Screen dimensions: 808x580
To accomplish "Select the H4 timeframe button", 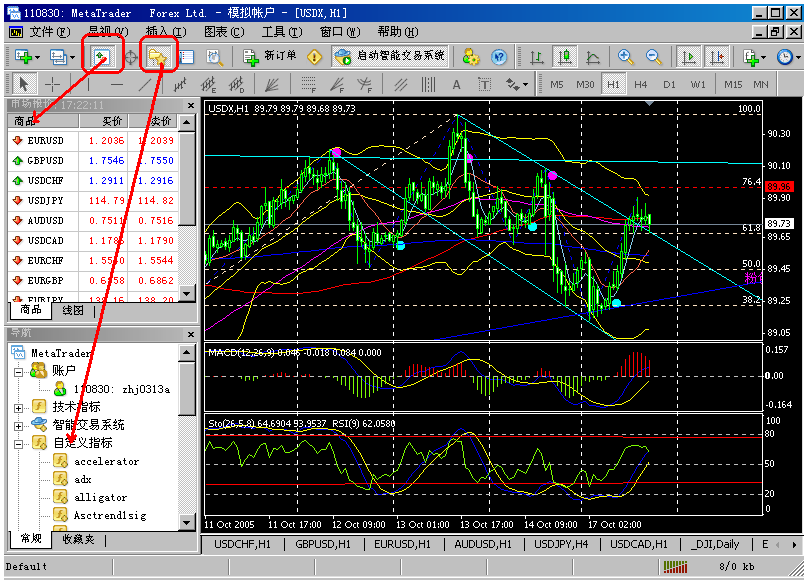I will [x=641, y=85].
